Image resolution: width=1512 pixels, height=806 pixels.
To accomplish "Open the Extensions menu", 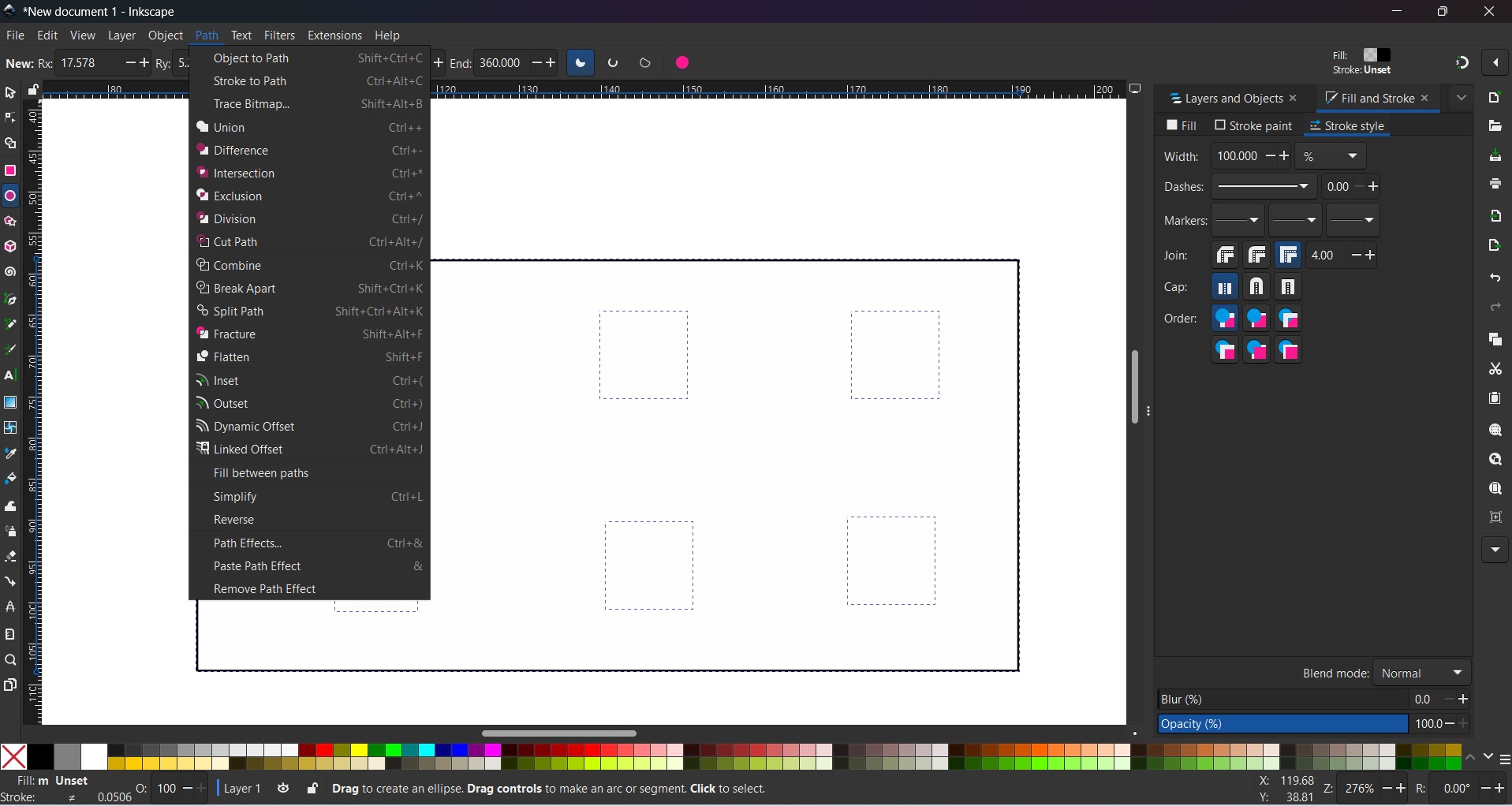I will click(334, 35).
